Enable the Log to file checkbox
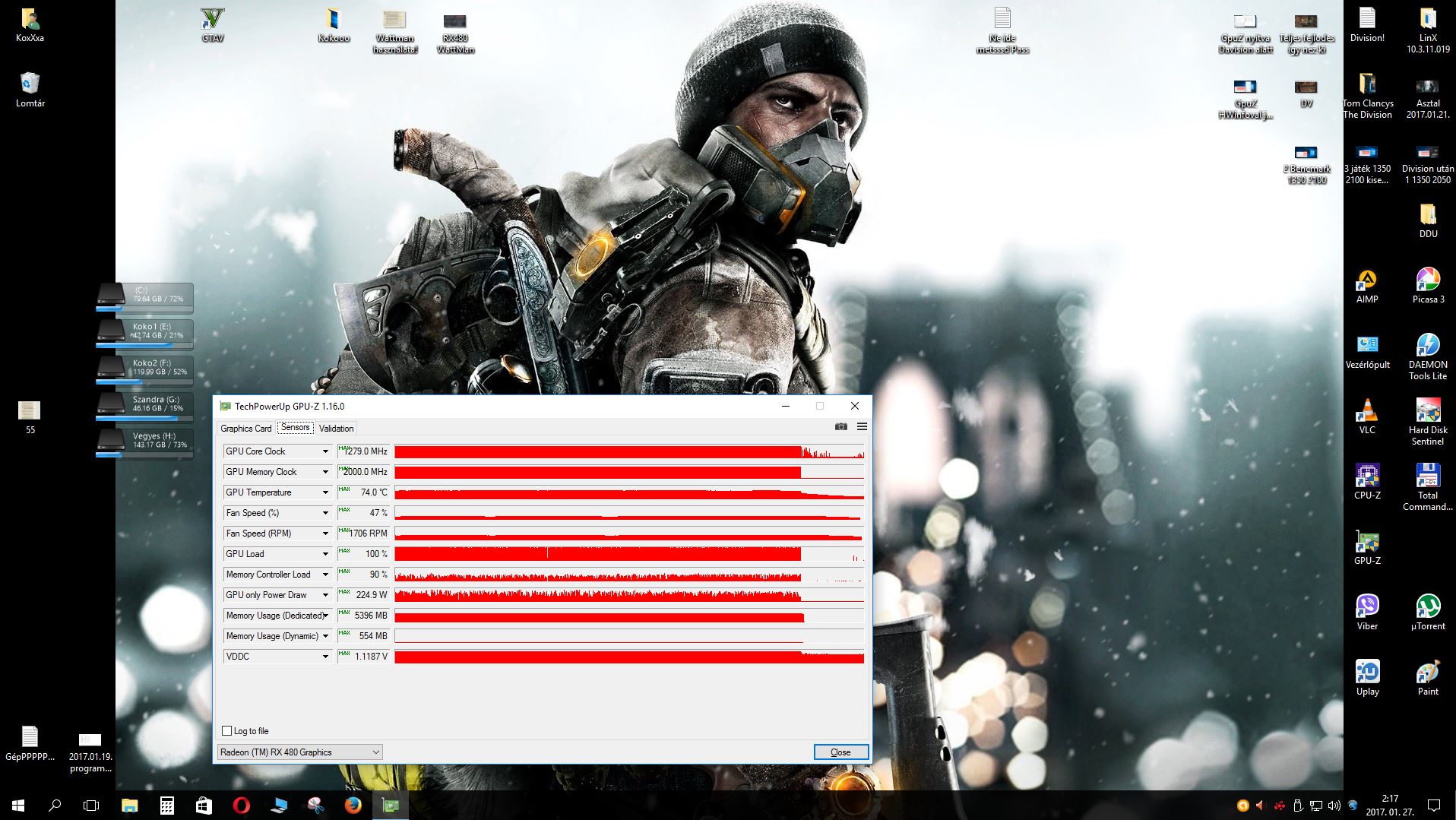 click(226, 731)
